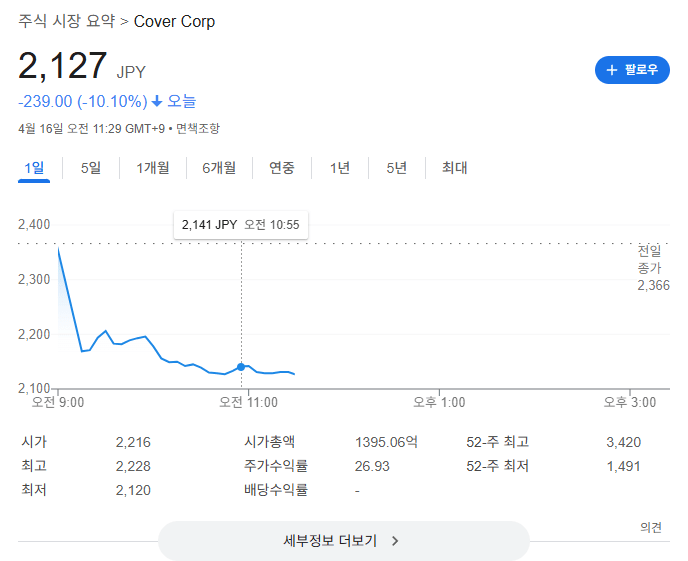Switch to the 5일 chart tab
The height and width of the screenshot is (561, 688).
(91, 168)
